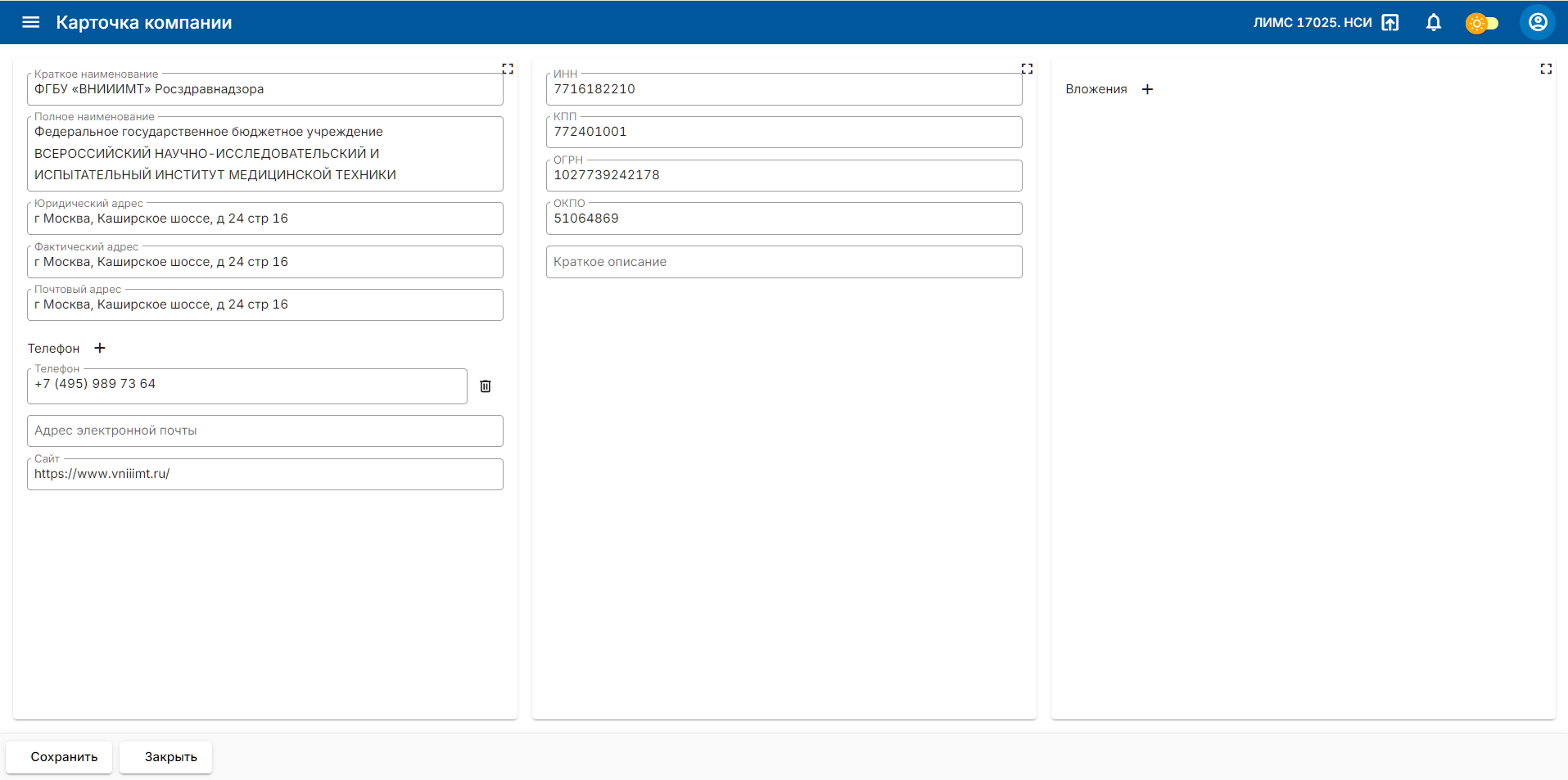Click the notifications bell icon
The height and width of the screenshot is (780, 1568).
point(1433,22)
